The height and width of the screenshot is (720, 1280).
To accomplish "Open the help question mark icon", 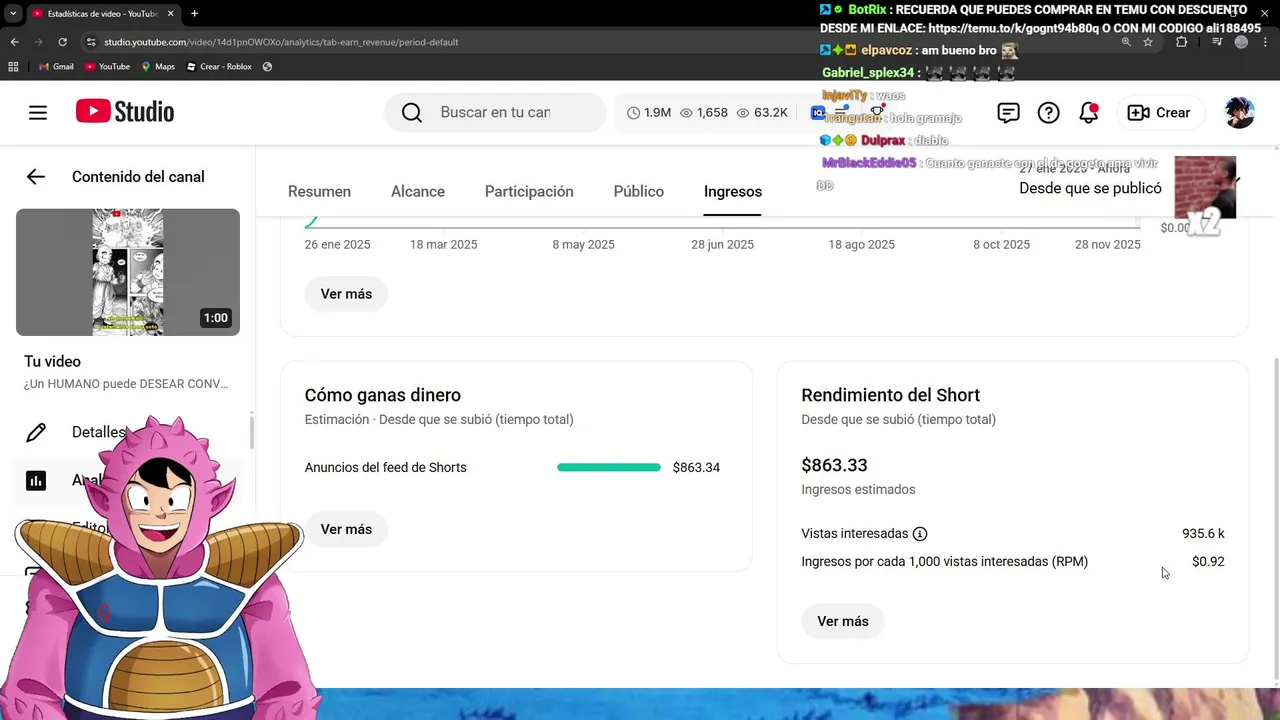I will point(1048,113).
